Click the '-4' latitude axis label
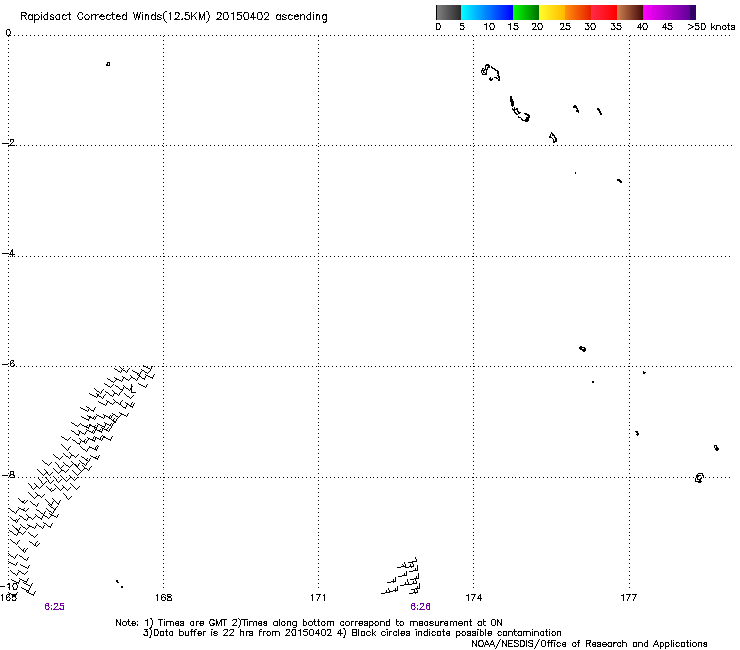This screenshot has height=650, width=740. (8, 253)
